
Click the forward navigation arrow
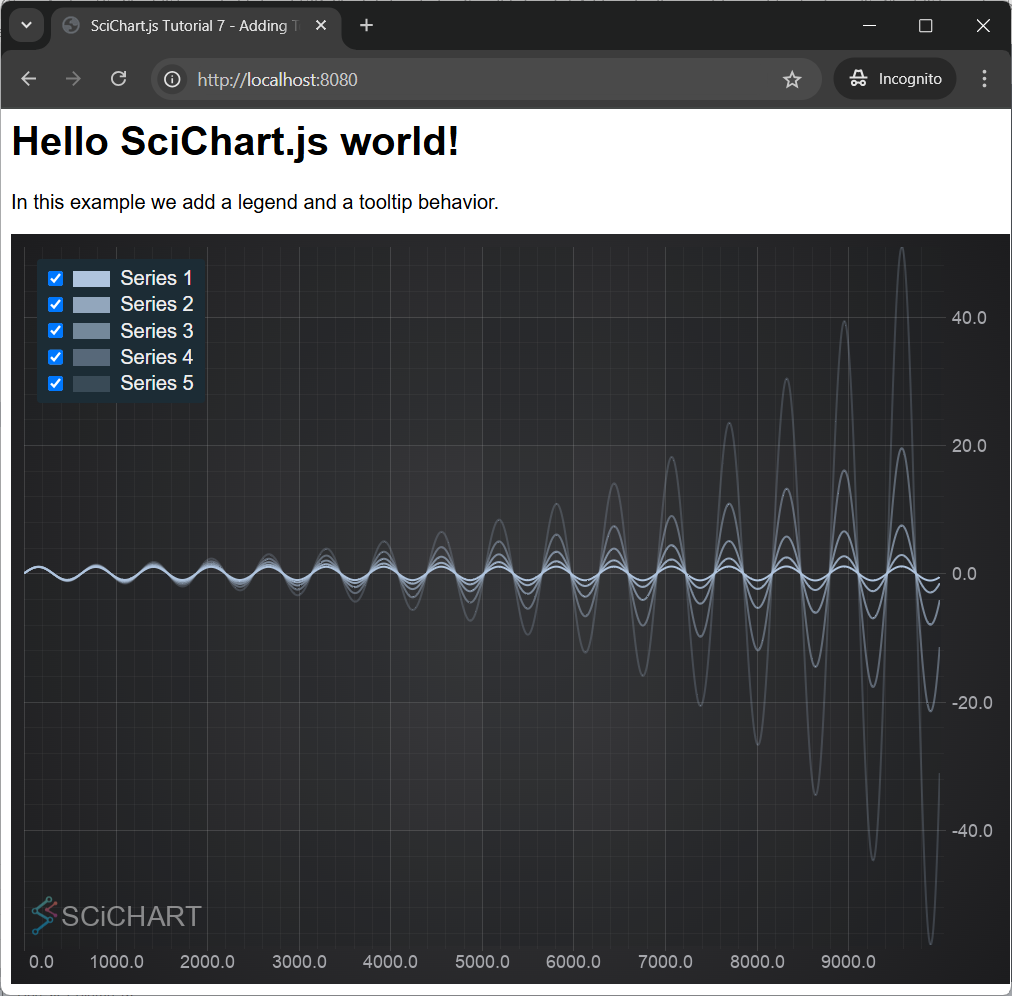(x=73, y=79)
